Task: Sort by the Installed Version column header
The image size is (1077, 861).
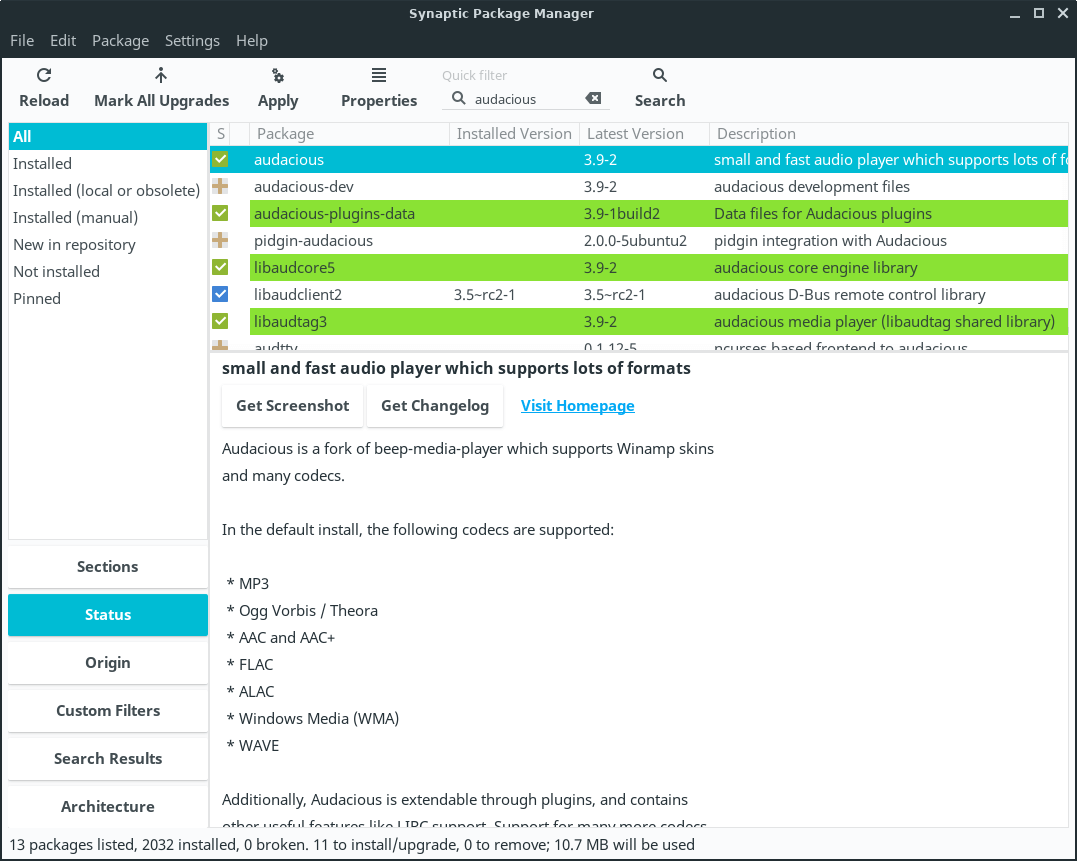Action: [x=513, y=134]
